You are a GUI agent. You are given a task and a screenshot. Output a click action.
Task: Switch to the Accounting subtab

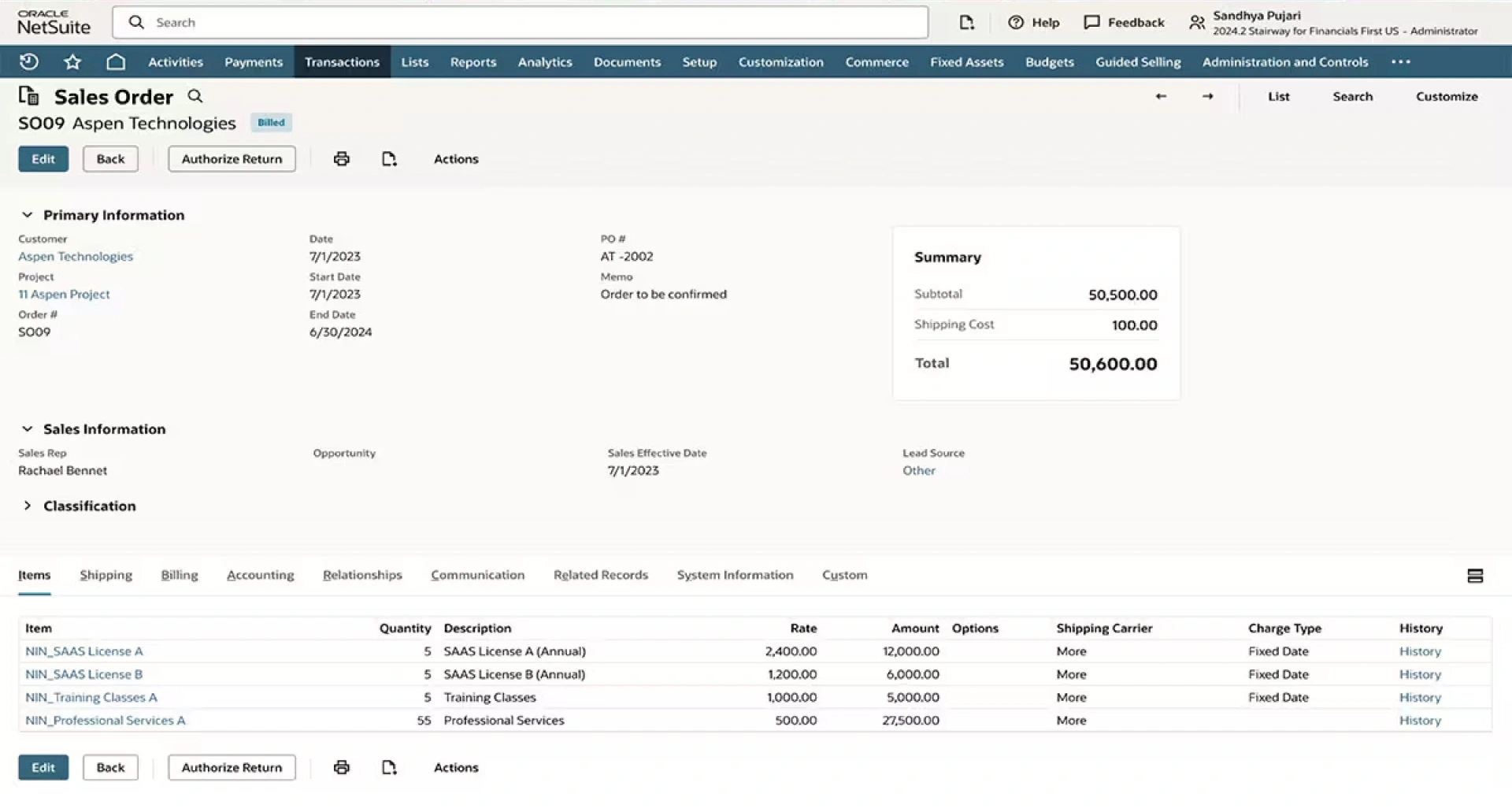pos(260,575)
